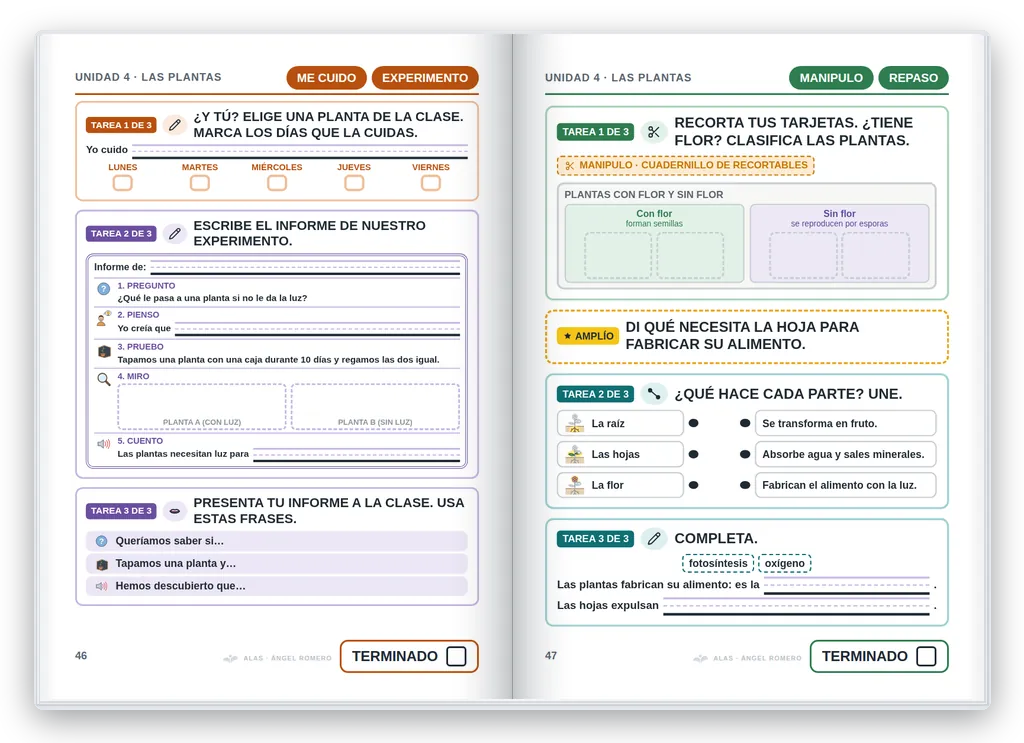Pick the word 'oxígeno' from the word bank
Viewport: 1024px width, 743px height.
coord(785,563)
